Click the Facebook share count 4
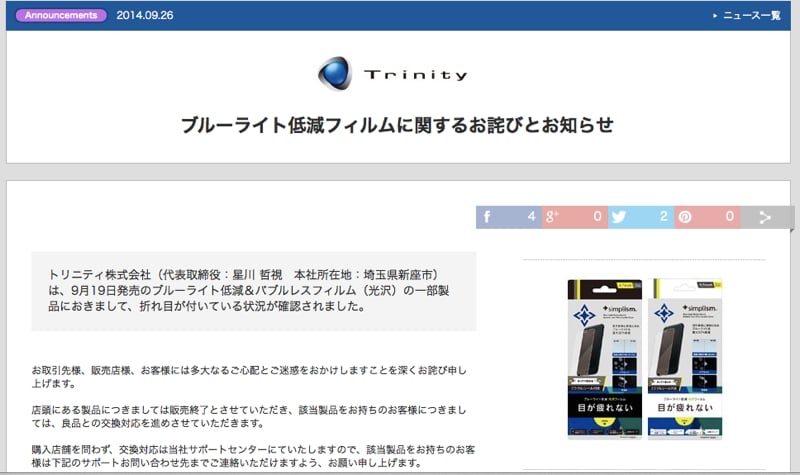Screen dimensions: 800x475 pyautogui.click(x=531, y=216)
